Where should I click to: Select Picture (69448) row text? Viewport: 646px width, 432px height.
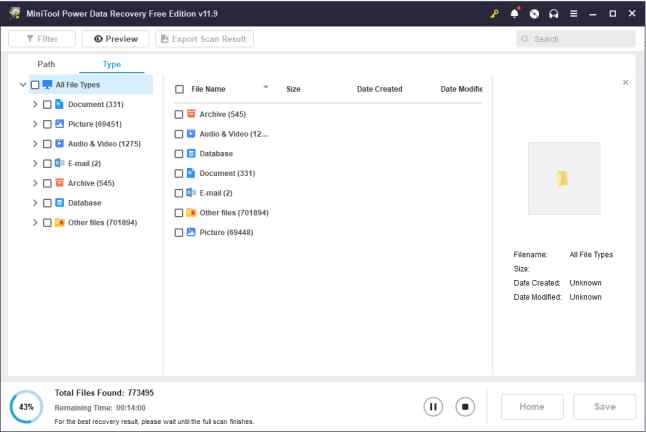pyautogui.click(x=226, y=232)
